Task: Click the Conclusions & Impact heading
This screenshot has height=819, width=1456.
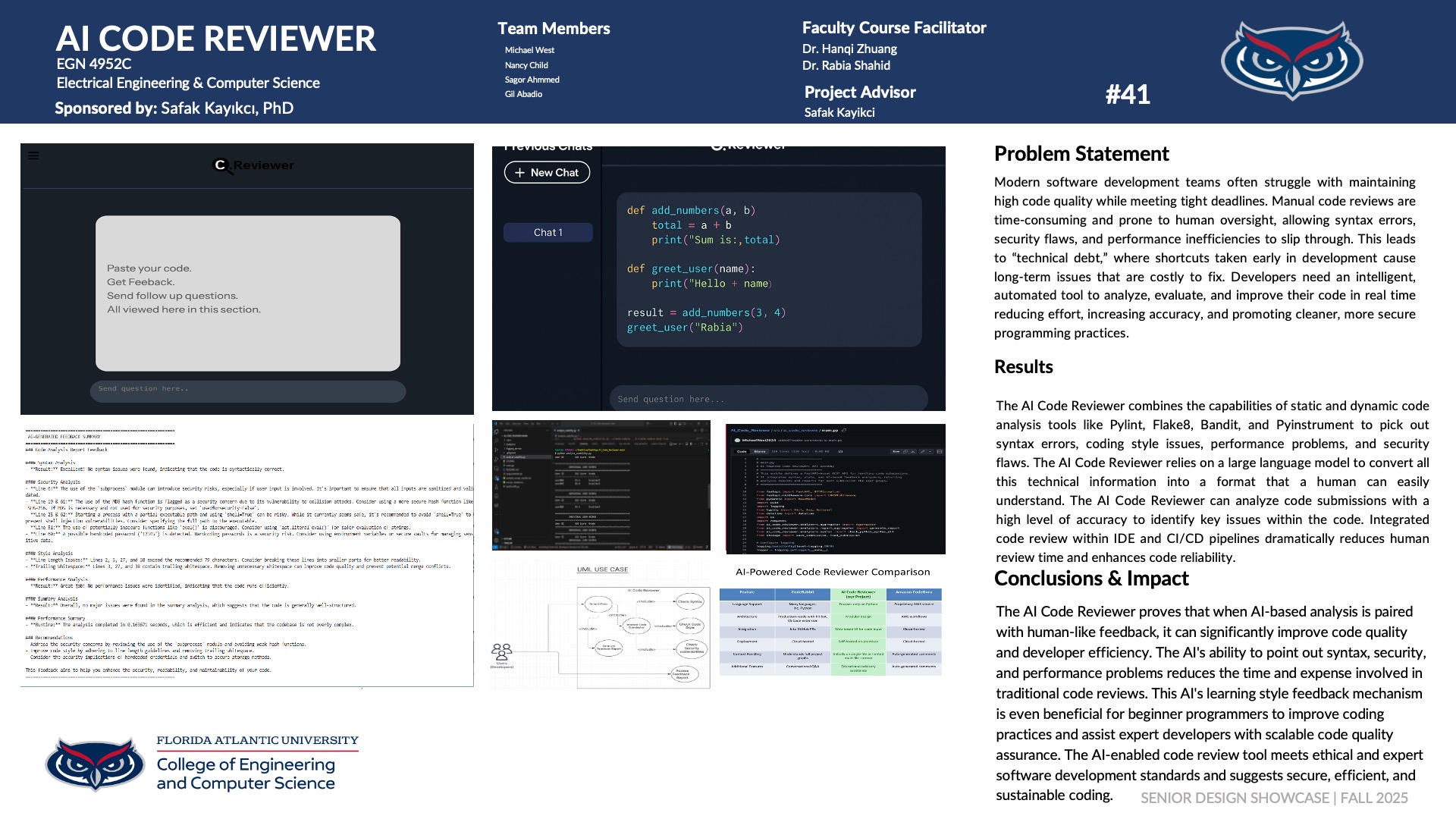Action: [x=1090, y=579]
